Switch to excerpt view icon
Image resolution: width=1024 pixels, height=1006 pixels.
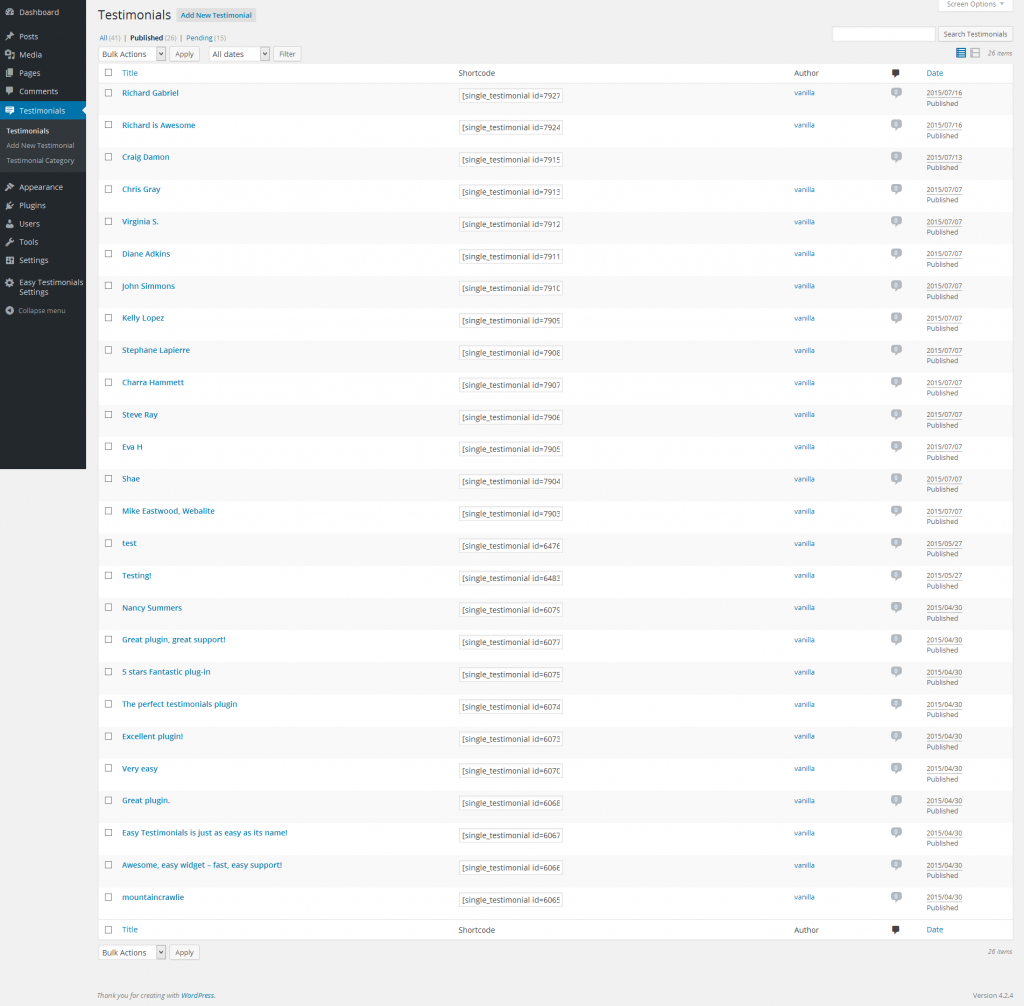point(975,53)
